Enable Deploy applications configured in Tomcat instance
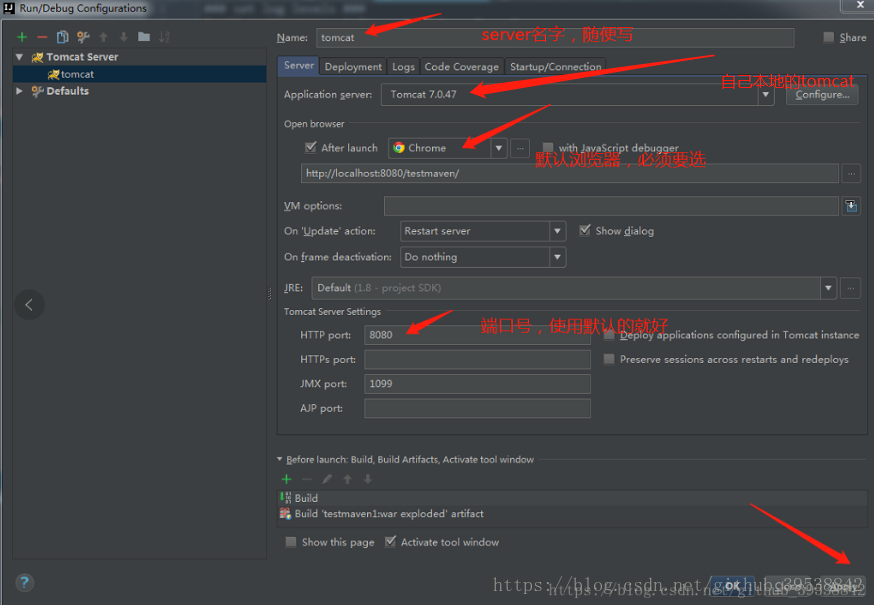The image size is (874, 605). pos(609,335)
